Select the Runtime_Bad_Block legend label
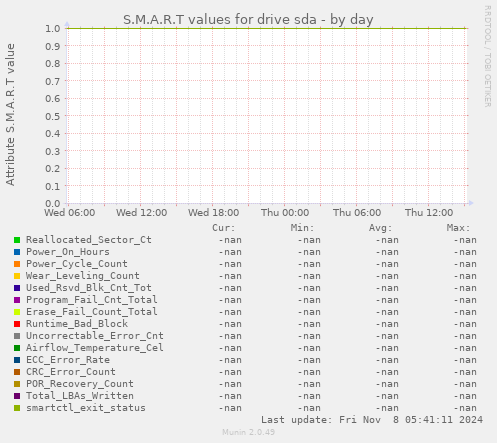The height and width of the screenshot is (443, 497). pyautogui.click(x=77, y=324)
